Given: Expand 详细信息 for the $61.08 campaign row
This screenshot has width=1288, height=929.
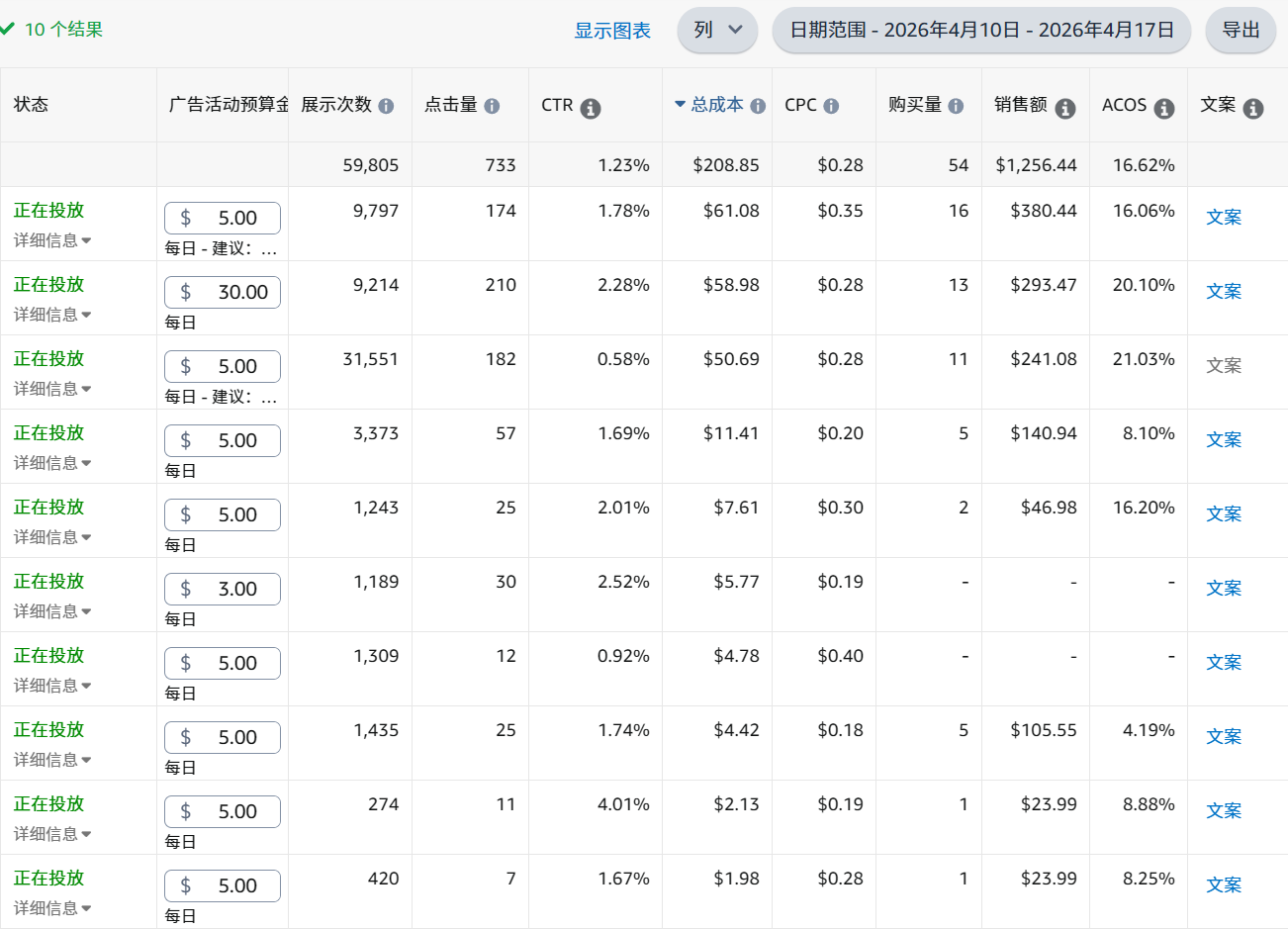Looking at the screenshot, I should 52,240.
